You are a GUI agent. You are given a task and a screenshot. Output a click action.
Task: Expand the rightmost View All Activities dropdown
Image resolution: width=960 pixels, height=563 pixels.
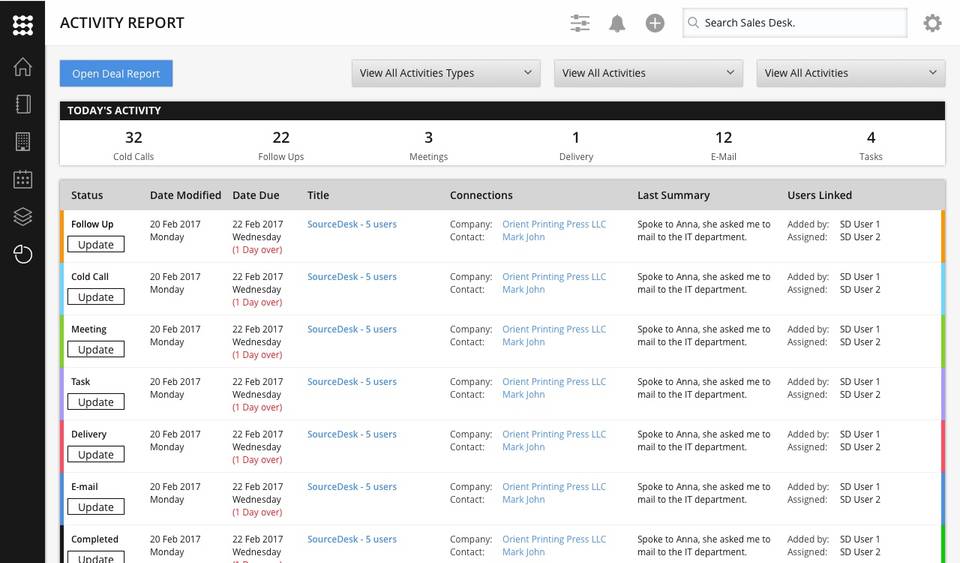pos(851,73)
